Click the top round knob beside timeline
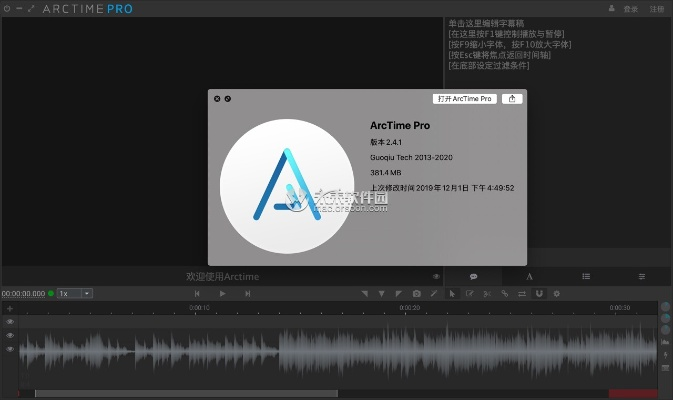 pos(665,306)
